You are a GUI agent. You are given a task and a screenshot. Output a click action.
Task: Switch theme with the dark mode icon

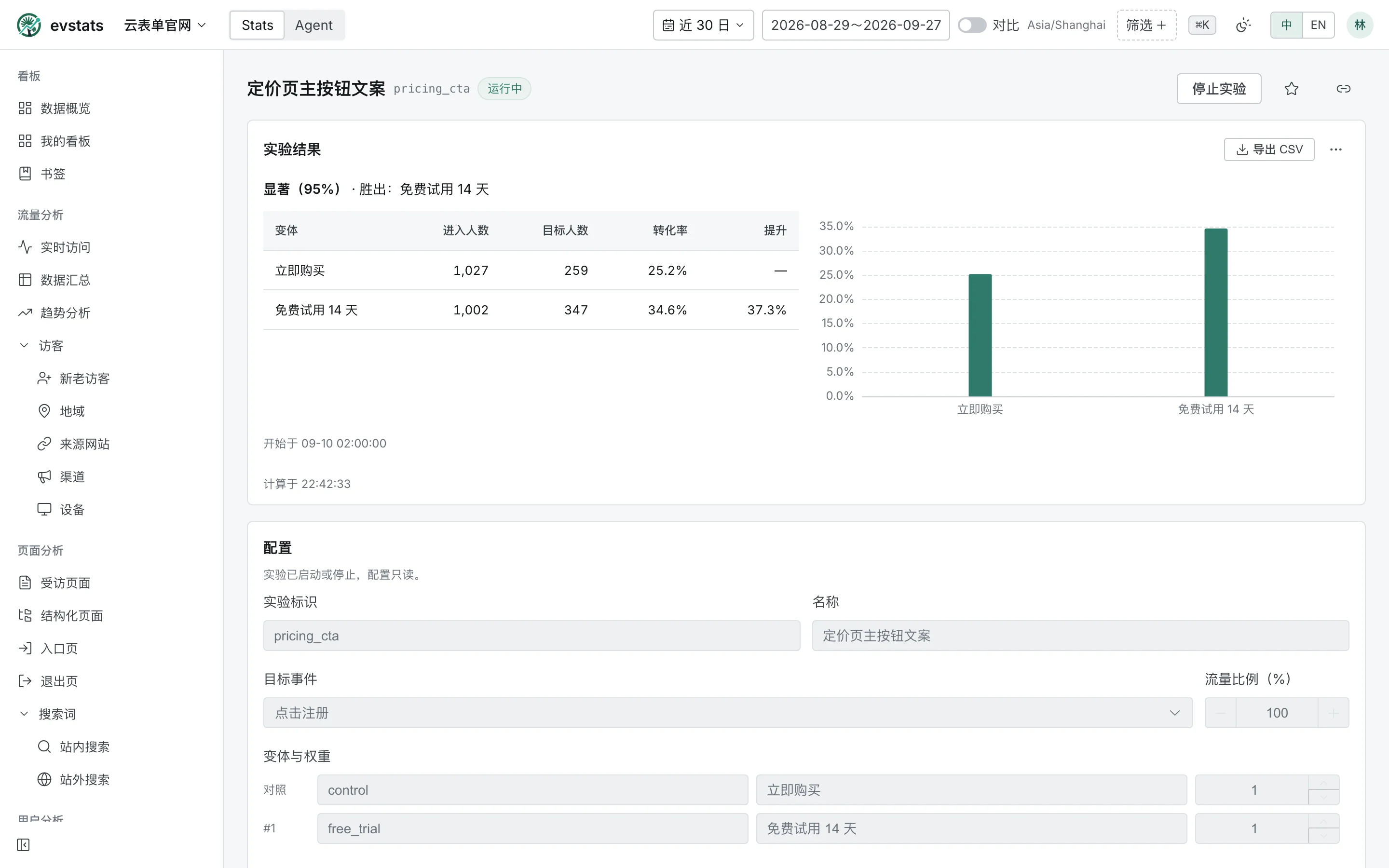(x=1243, y=25)
